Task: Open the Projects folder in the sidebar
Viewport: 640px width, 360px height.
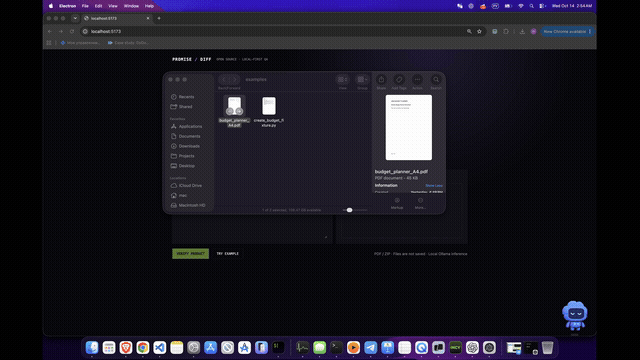Action: pyautogui.click(x=182, y=156)
